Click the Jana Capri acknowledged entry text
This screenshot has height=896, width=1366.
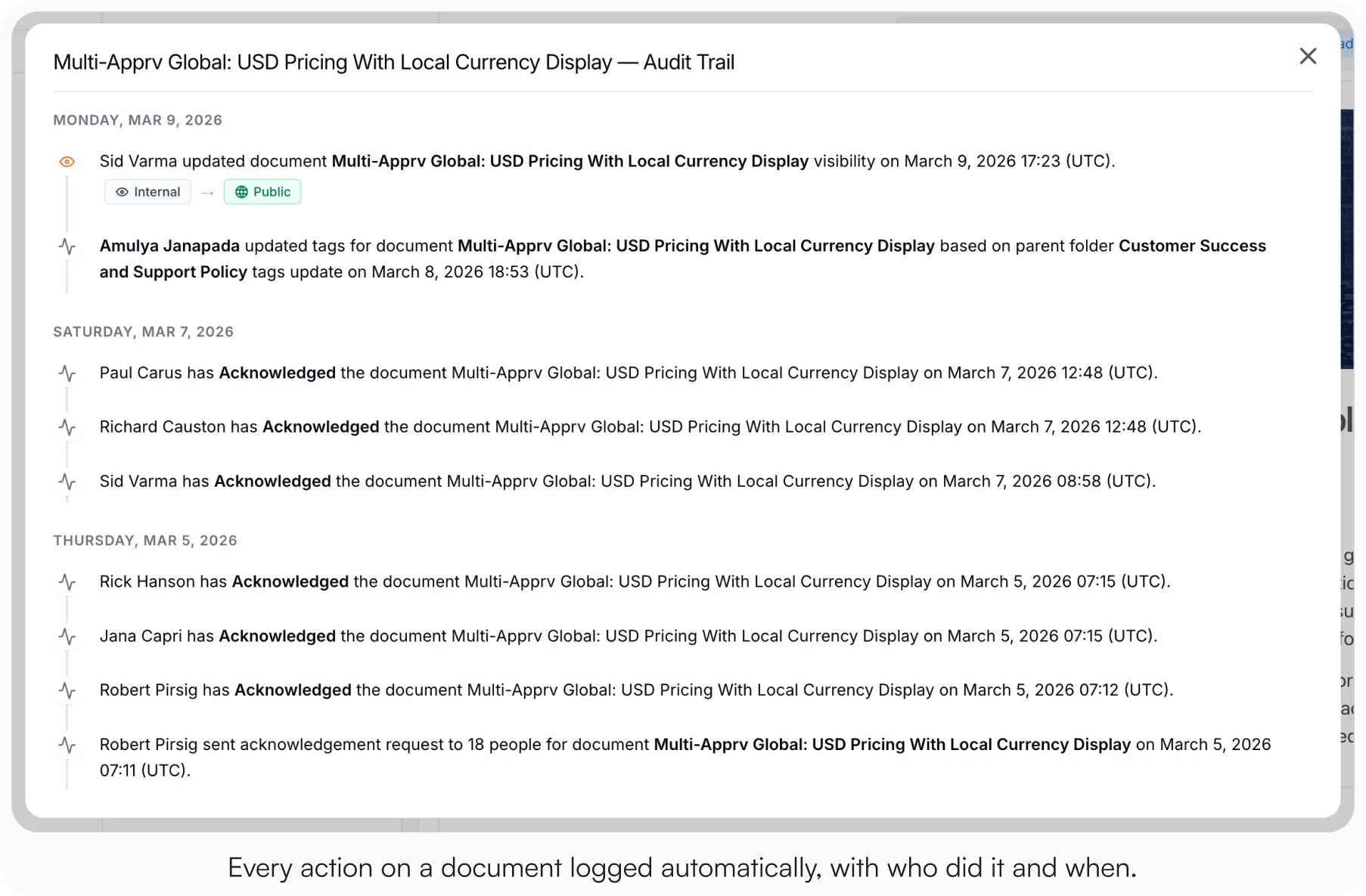click(x=629, y=636)
